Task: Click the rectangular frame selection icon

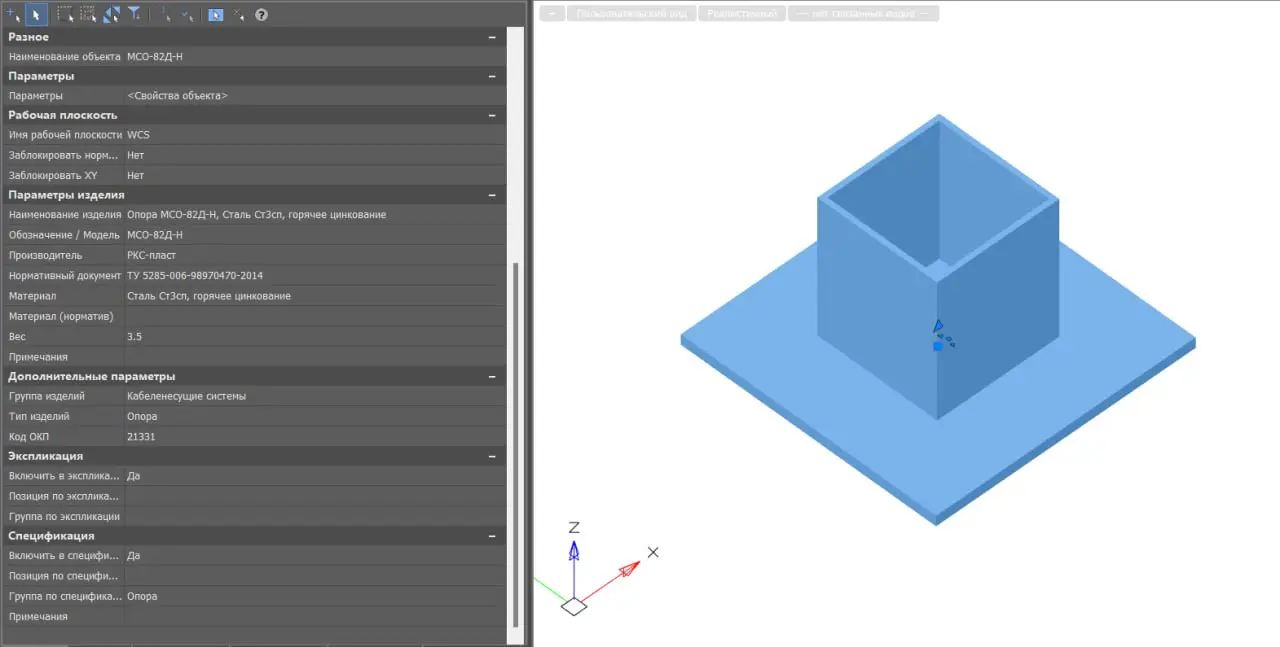Action: pyautogui.click(x=65, y=14)
